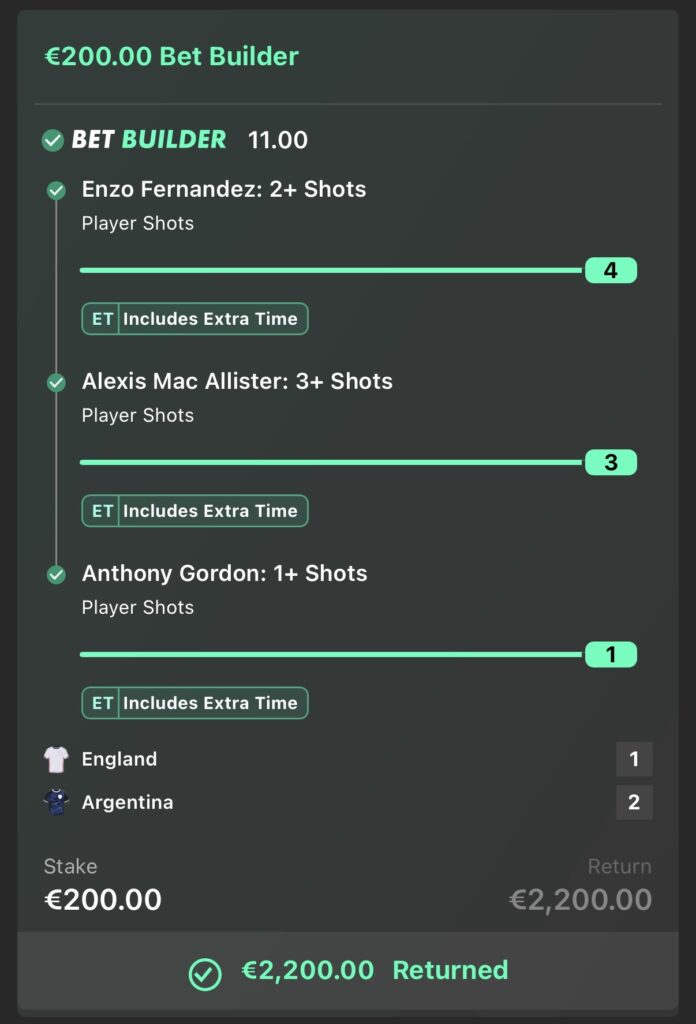Image resolution: width=696 pixels, height=1024 pixels.
Task: Click the €2,200.00 Returned banner
Action: click(347, 970)
